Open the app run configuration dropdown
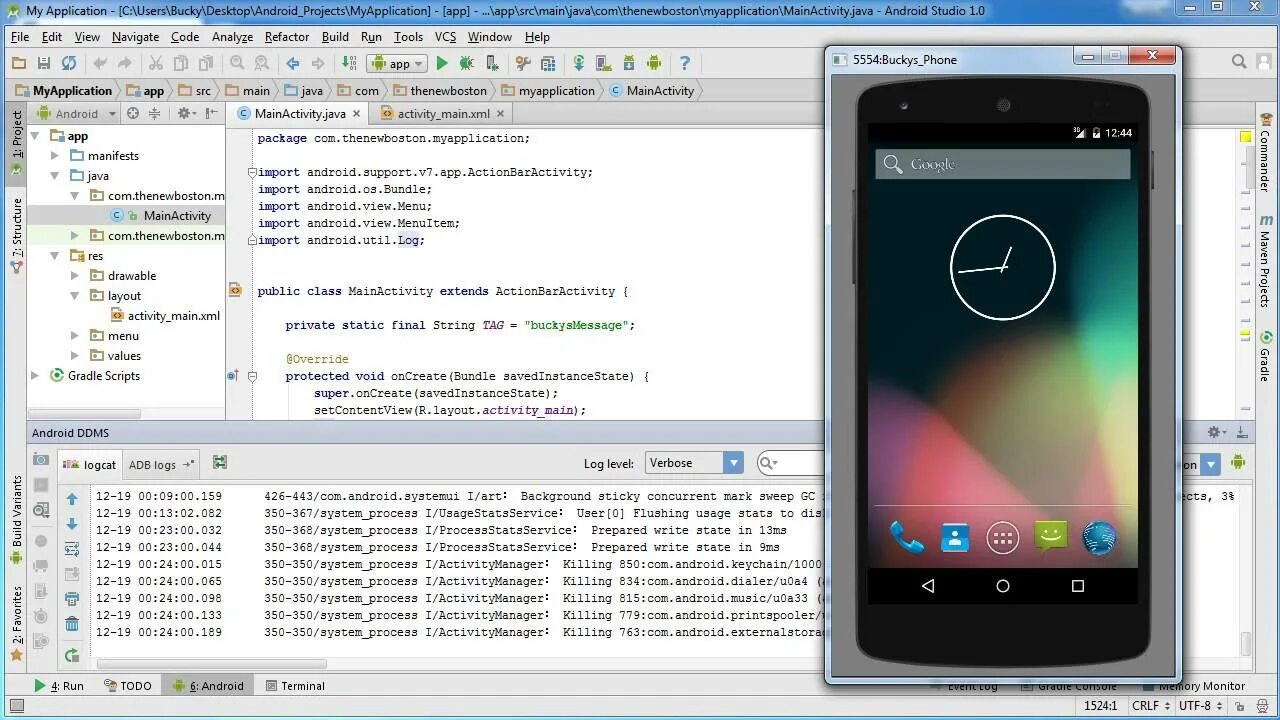 point(398,63)
